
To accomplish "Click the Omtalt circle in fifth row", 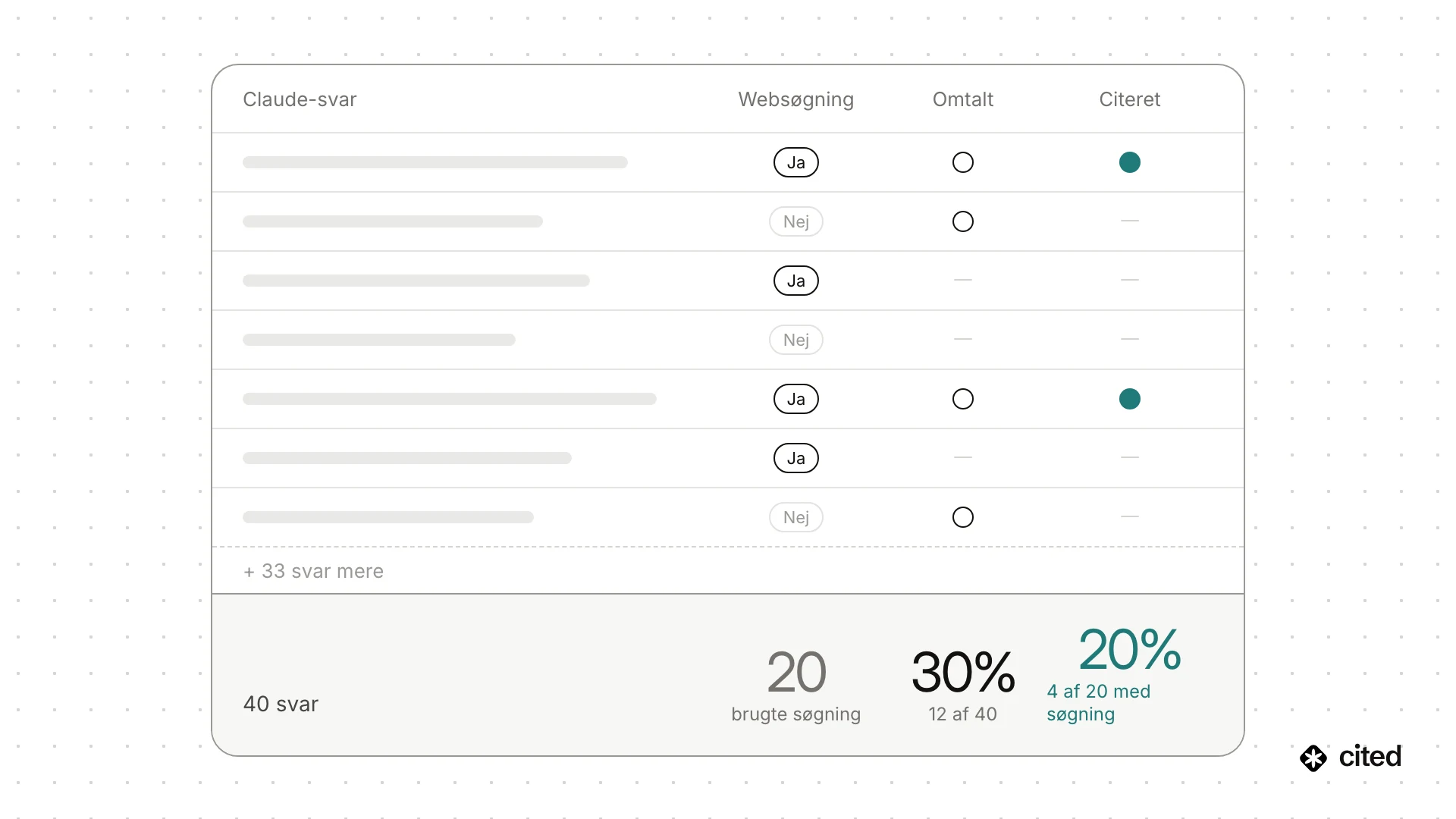I will [963, 399].
